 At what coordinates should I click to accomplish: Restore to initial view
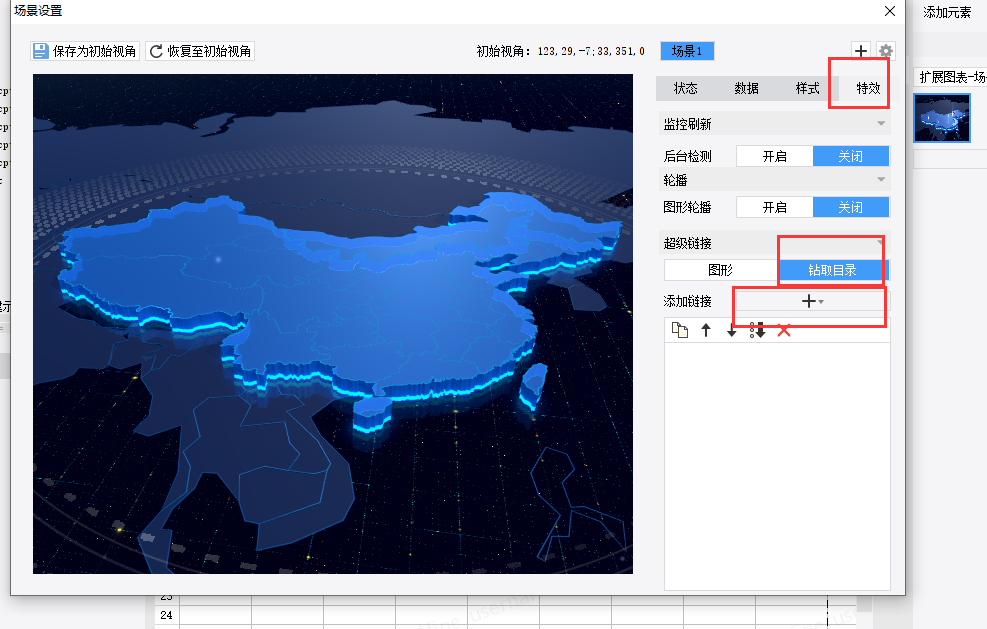pos(200,51)
